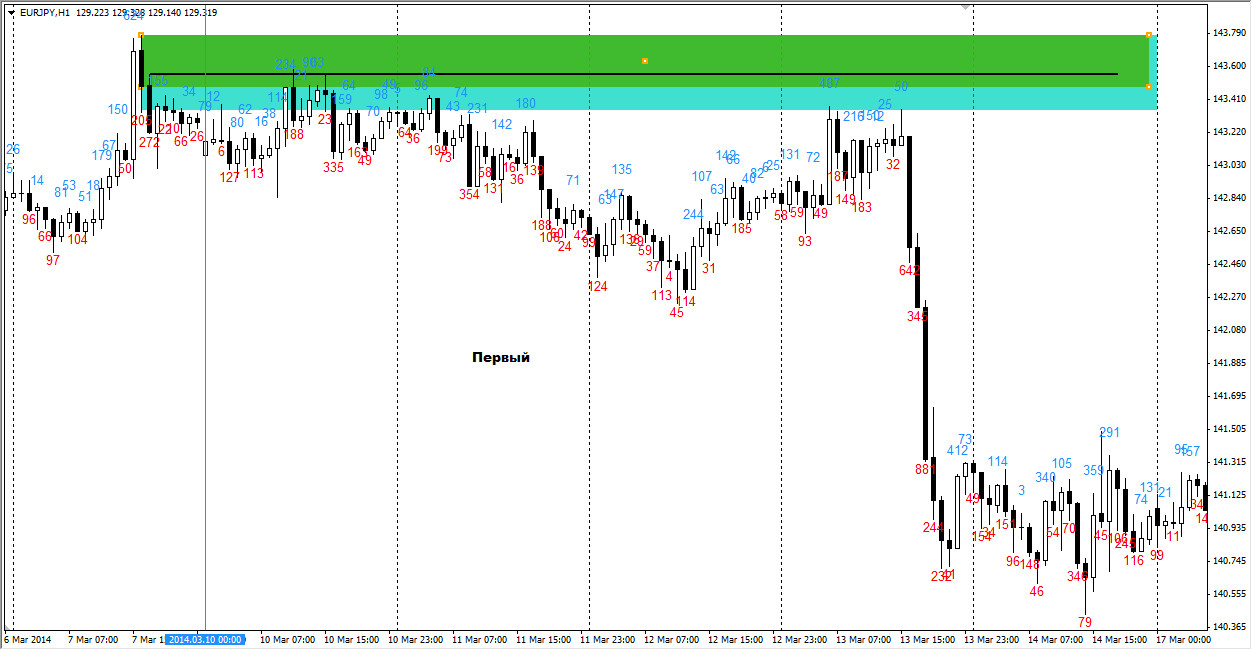Click the 141.125 price scale label
Image resolution: width=1252 pixels, height=650 pixels.
pyautogui.click(x=1227, y=495)
